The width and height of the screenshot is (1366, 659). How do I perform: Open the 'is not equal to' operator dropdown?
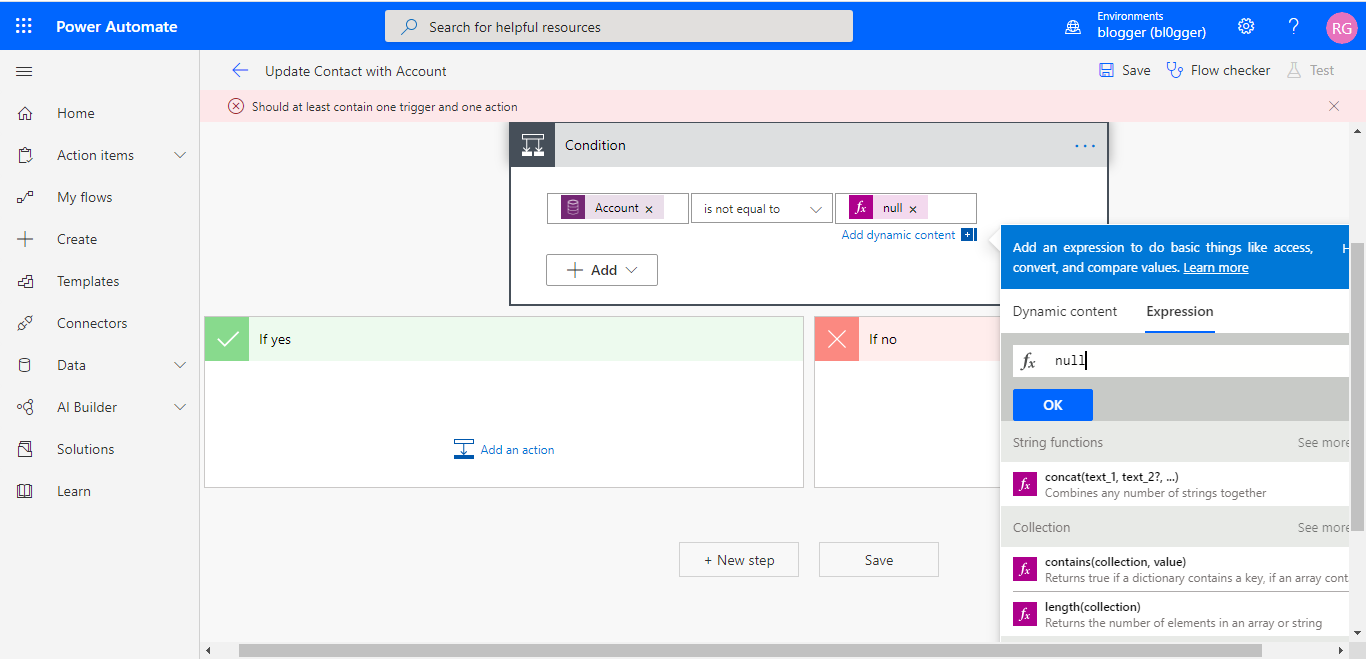click(761, 207)
